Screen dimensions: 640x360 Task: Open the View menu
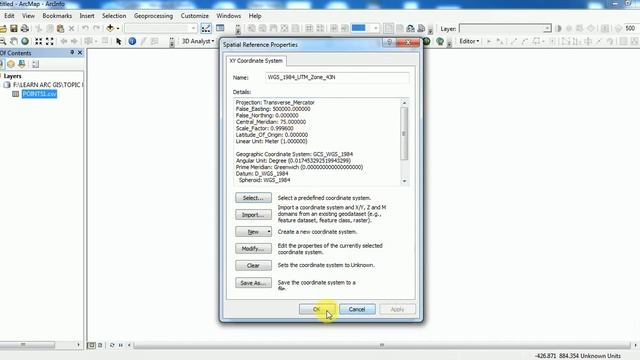point(28,16)
